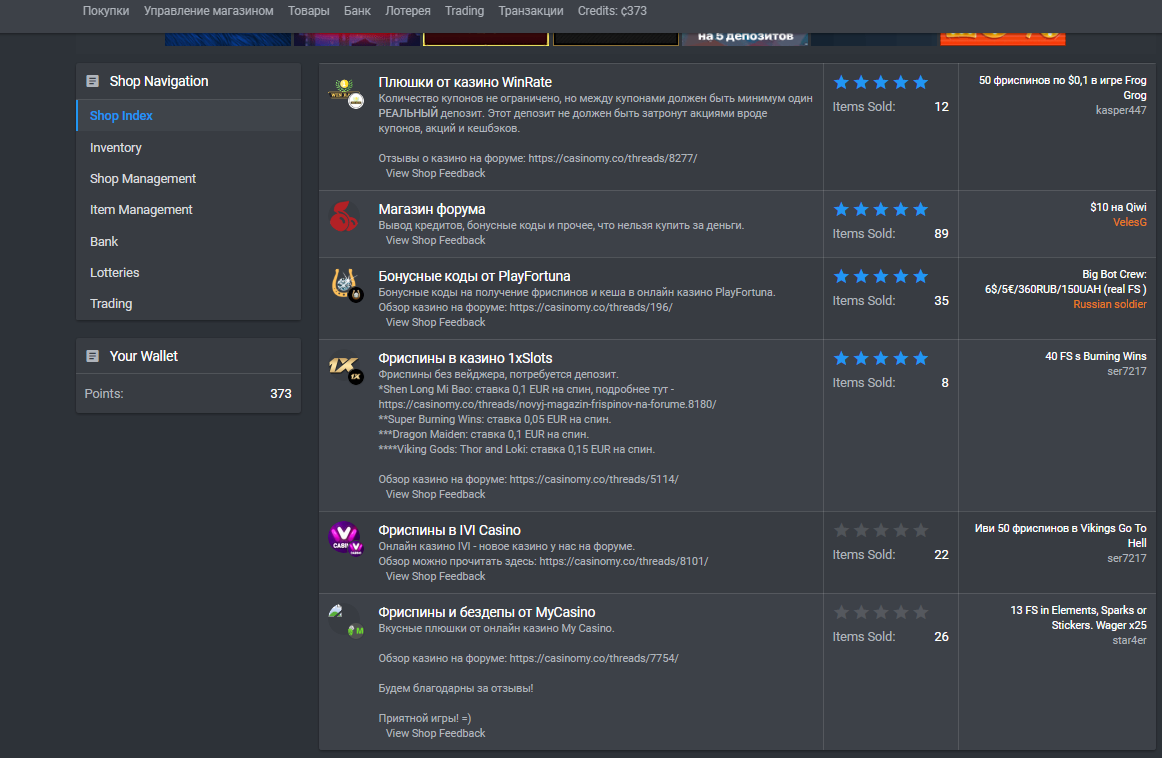View Shop Feedback for MyCasino shop
Screen dimensions: 1162x758
pyautogui.click(x=436, y=734)
